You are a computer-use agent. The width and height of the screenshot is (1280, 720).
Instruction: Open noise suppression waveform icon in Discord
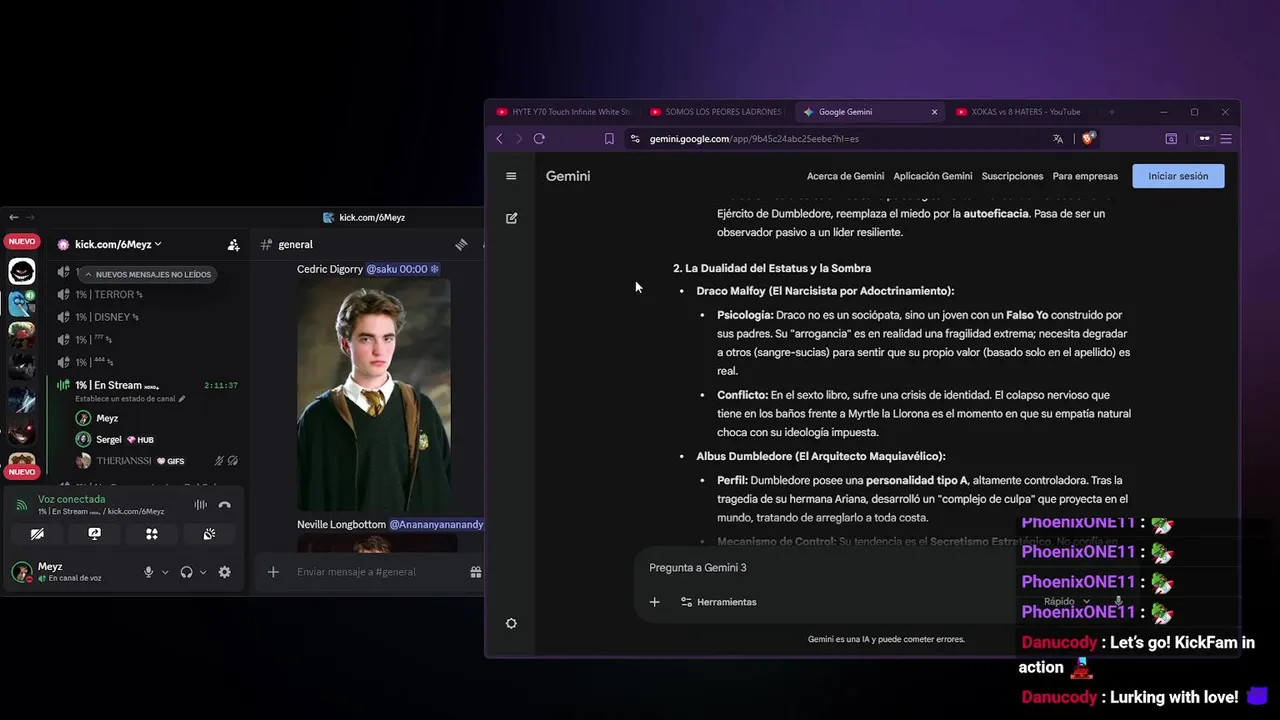[200, 505]
